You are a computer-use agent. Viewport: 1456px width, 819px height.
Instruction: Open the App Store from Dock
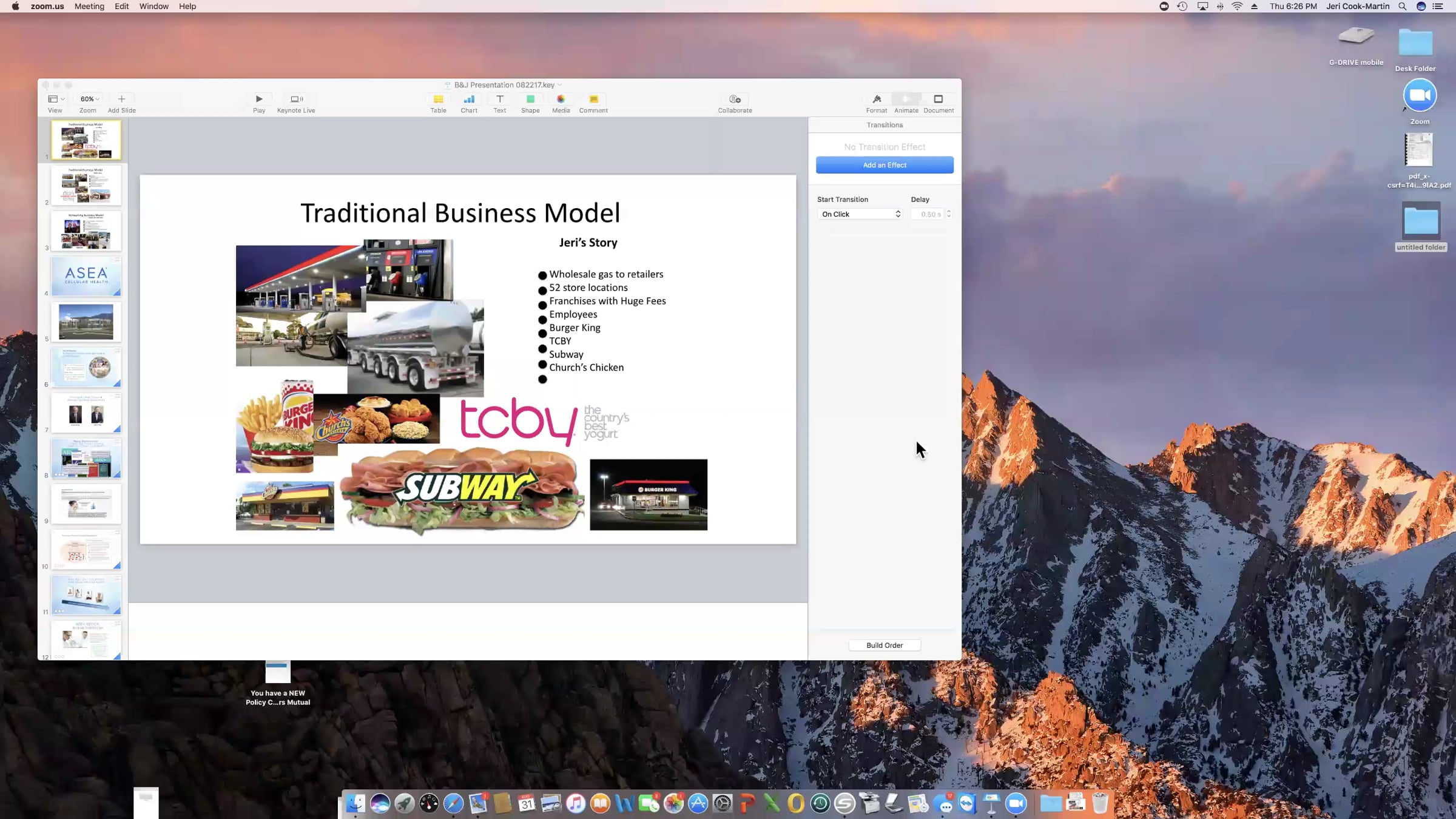point(698,804)
